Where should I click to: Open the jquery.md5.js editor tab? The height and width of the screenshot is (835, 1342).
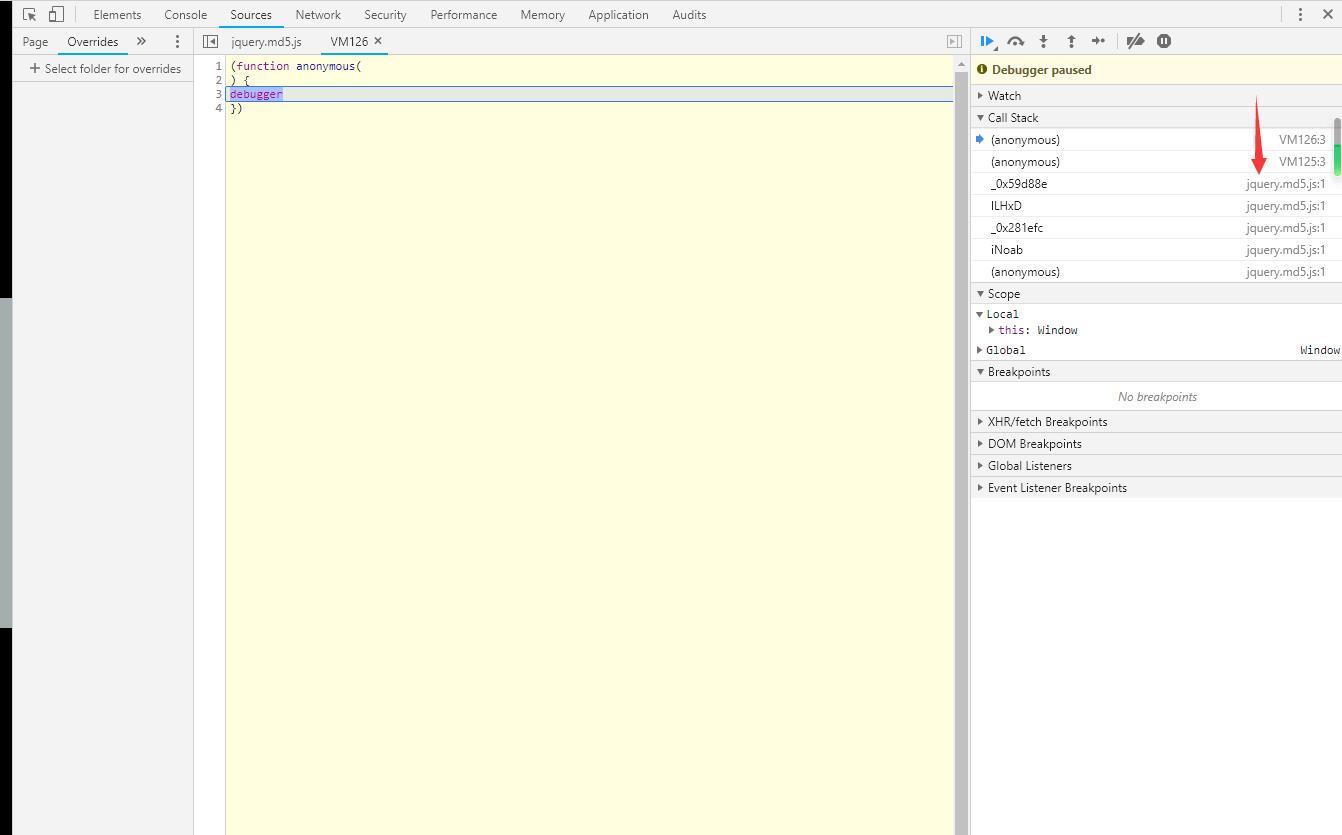click(266, 41)
